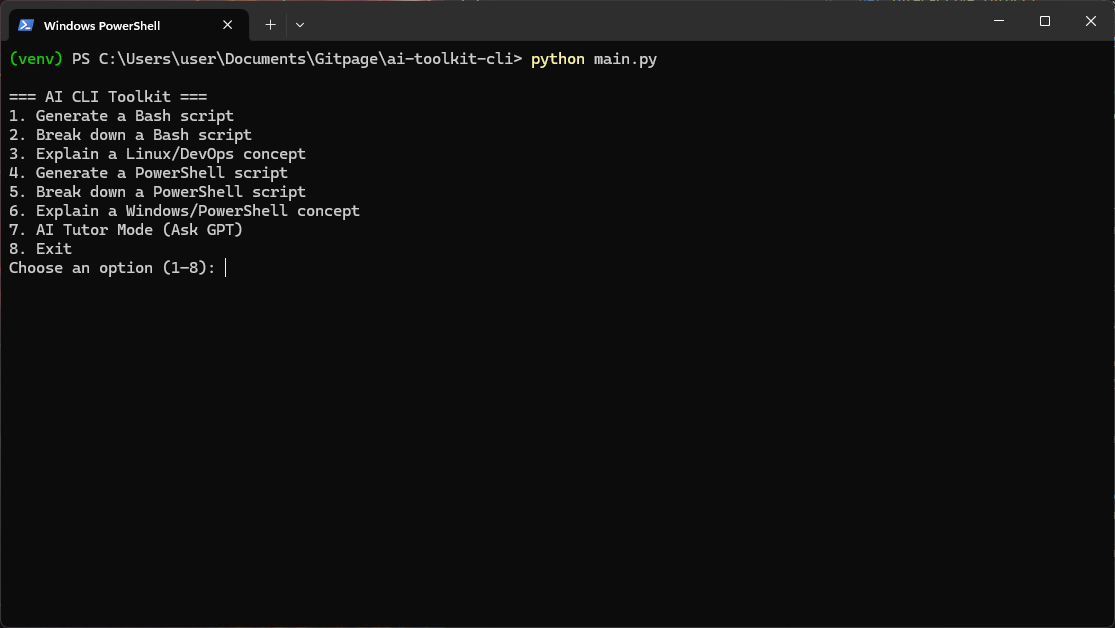Close the Windows PowerShell tab
This screenshot has height=628, width=1115.
coord(228,25)
